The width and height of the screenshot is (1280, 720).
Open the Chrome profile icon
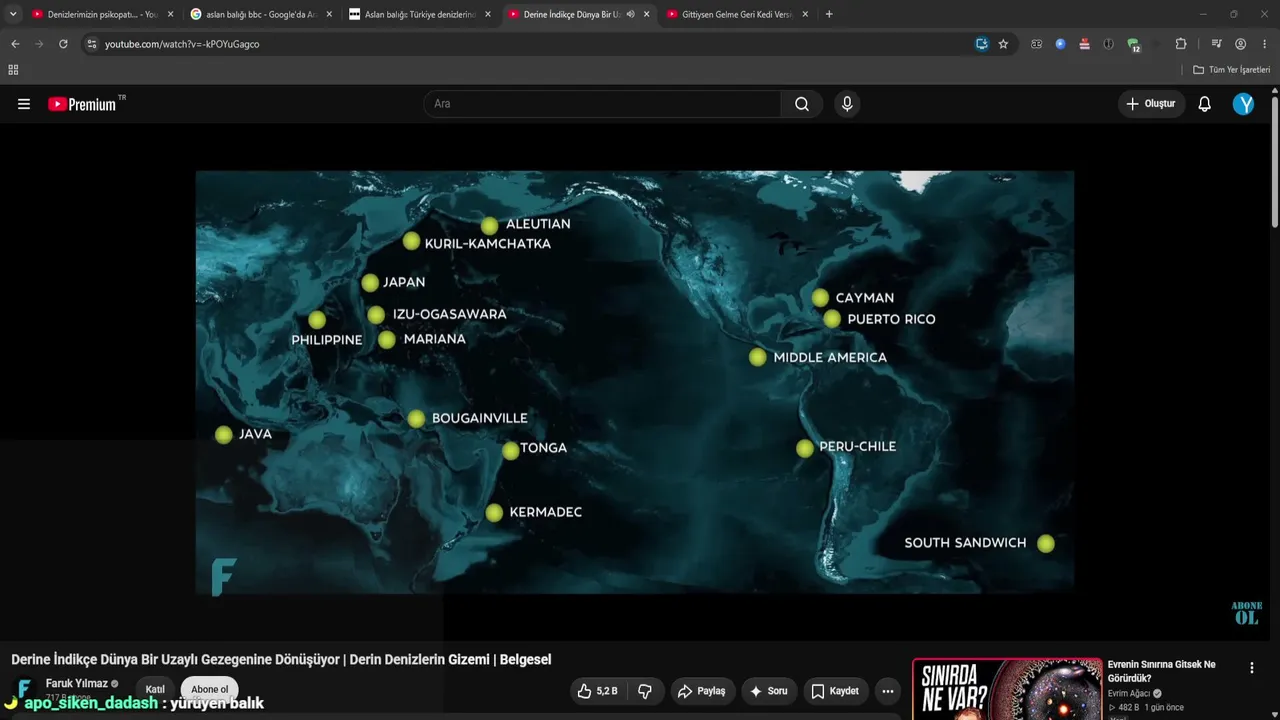point(1240,44)
